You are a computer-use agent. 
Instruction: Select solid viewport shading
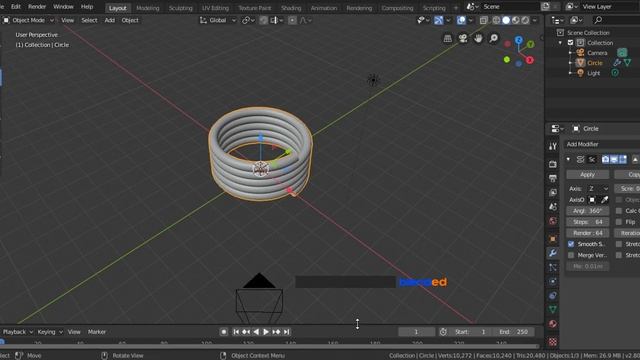(506, 20)
